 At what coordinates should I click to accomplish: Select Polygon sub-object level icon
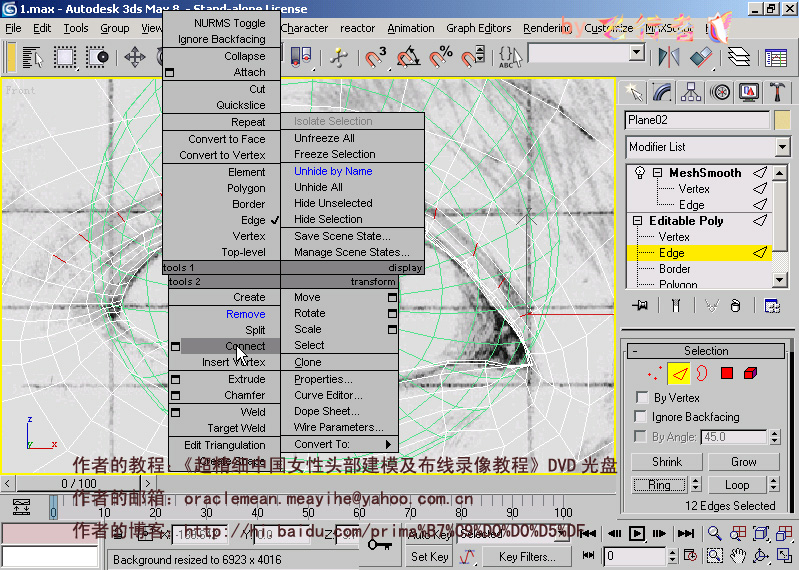point(727,373)
